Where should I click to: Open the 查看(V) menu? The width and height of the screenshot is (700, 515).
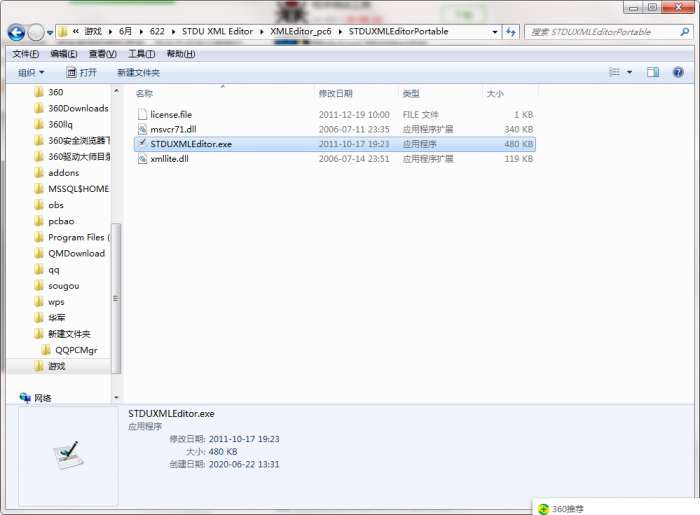click(x=103, y=54)
